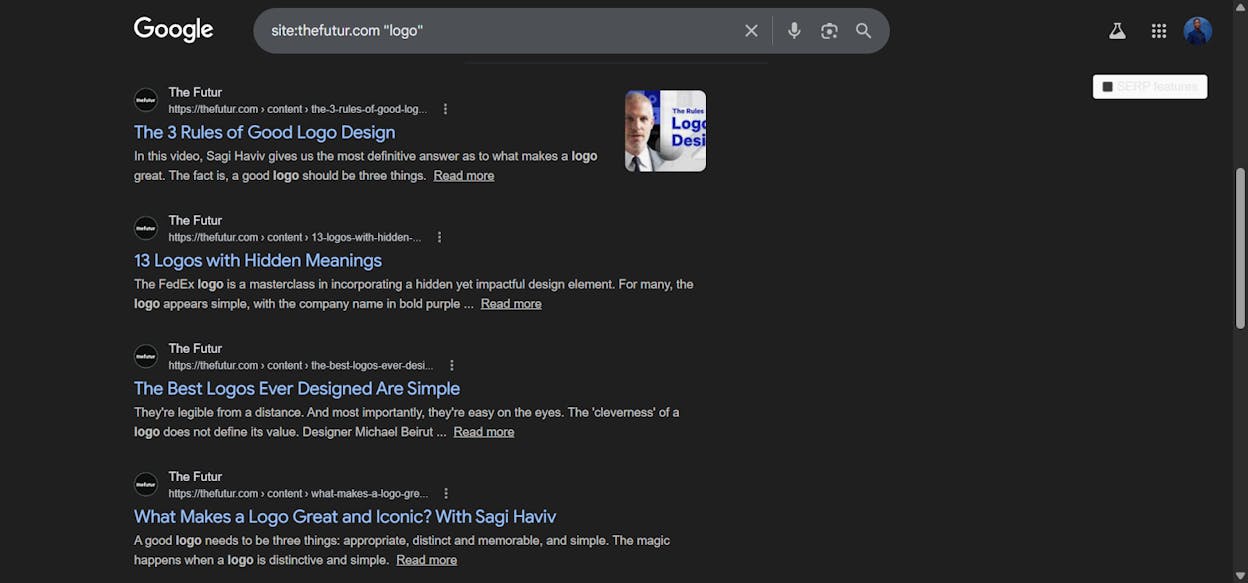The width and height of the screenshot is (1248, 583).
Task: Open the Google apps grid
Action: pos(1159,31)
